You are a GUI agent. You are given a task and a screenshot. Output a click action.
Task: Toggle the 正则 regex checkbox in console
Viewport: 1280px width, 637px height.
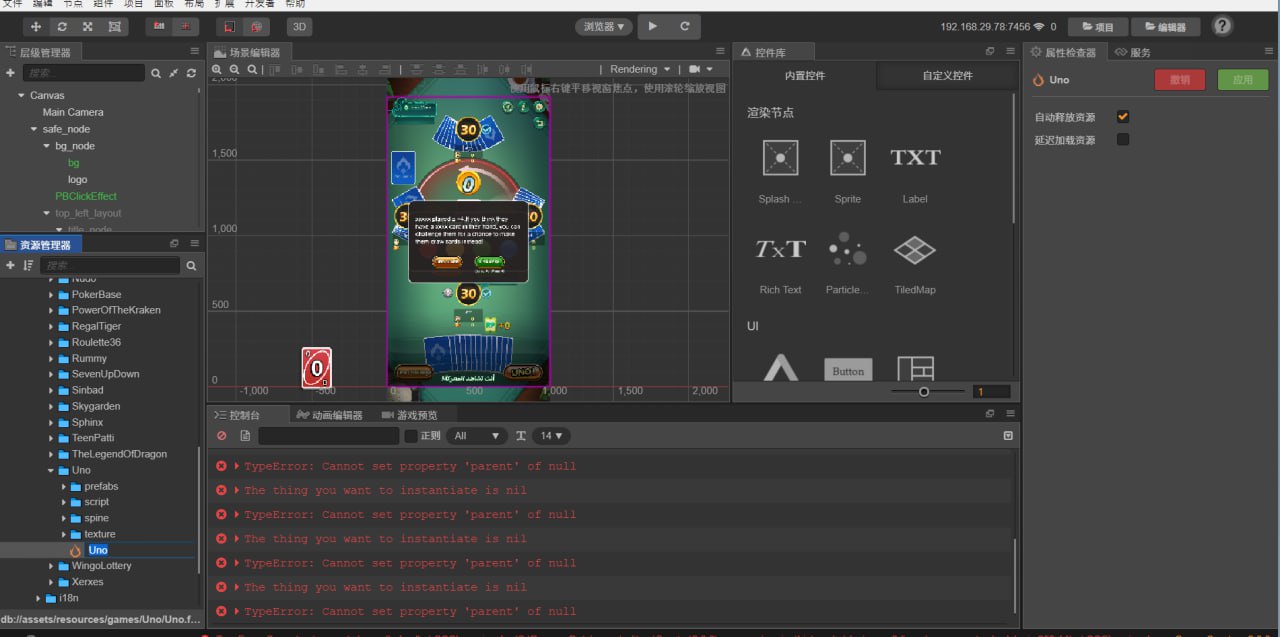[x=411, y=436]
